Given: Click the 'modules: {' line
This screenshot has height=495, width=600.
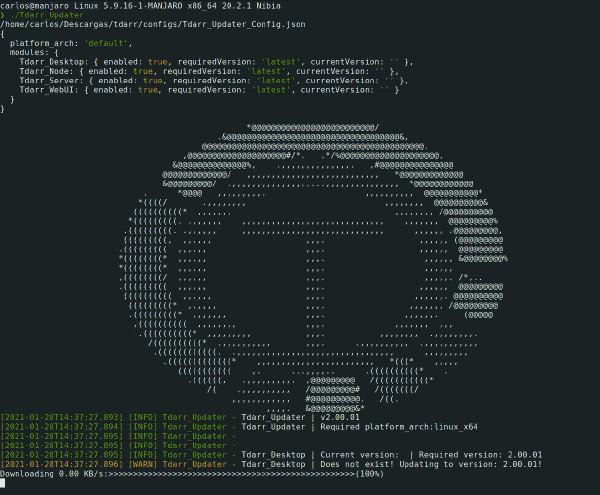Looking at the screenshot, I should [x=34, y=52].
